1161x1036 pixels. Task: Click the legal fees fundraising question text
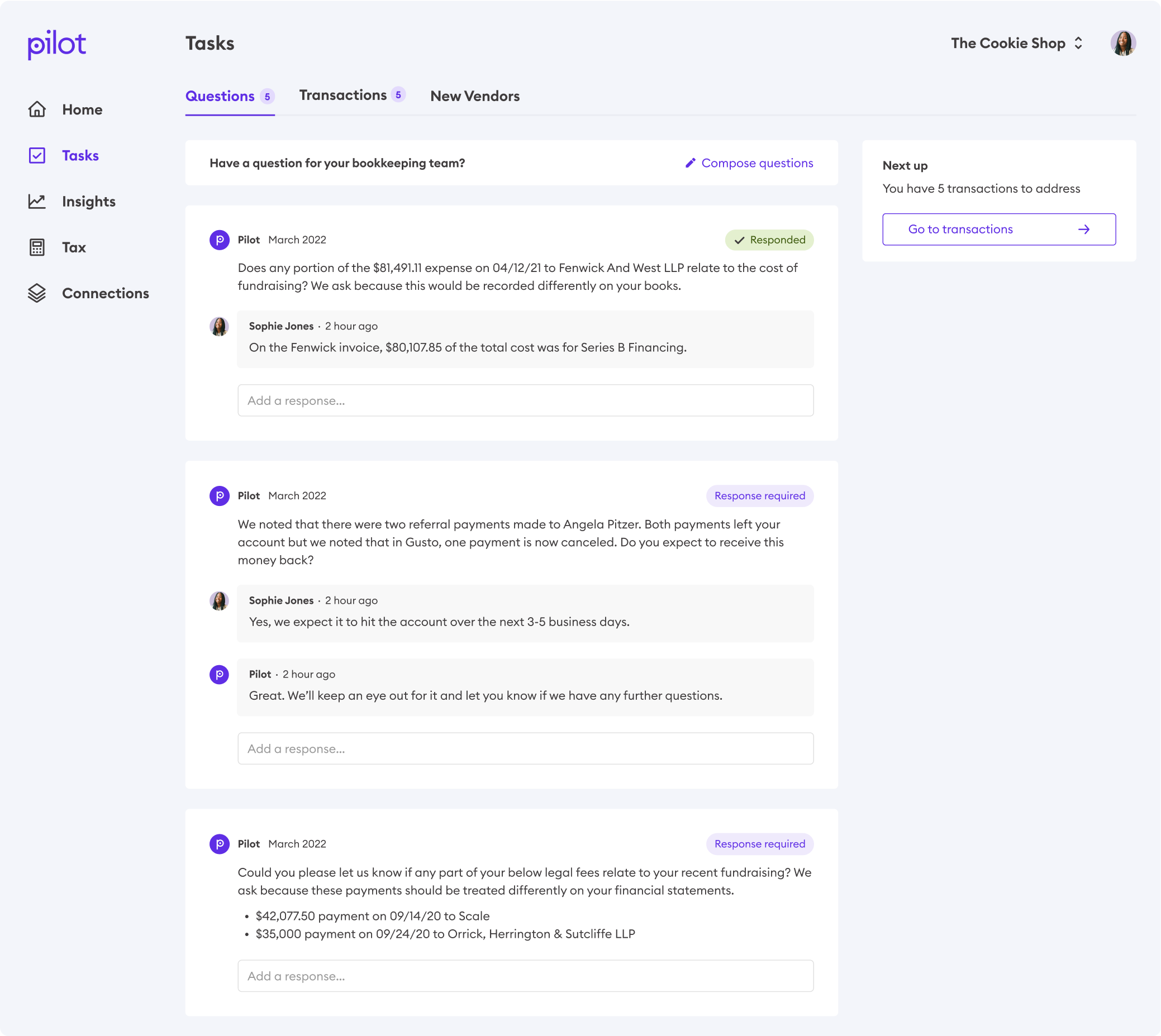pyautogui.click(x=525, y=881)
